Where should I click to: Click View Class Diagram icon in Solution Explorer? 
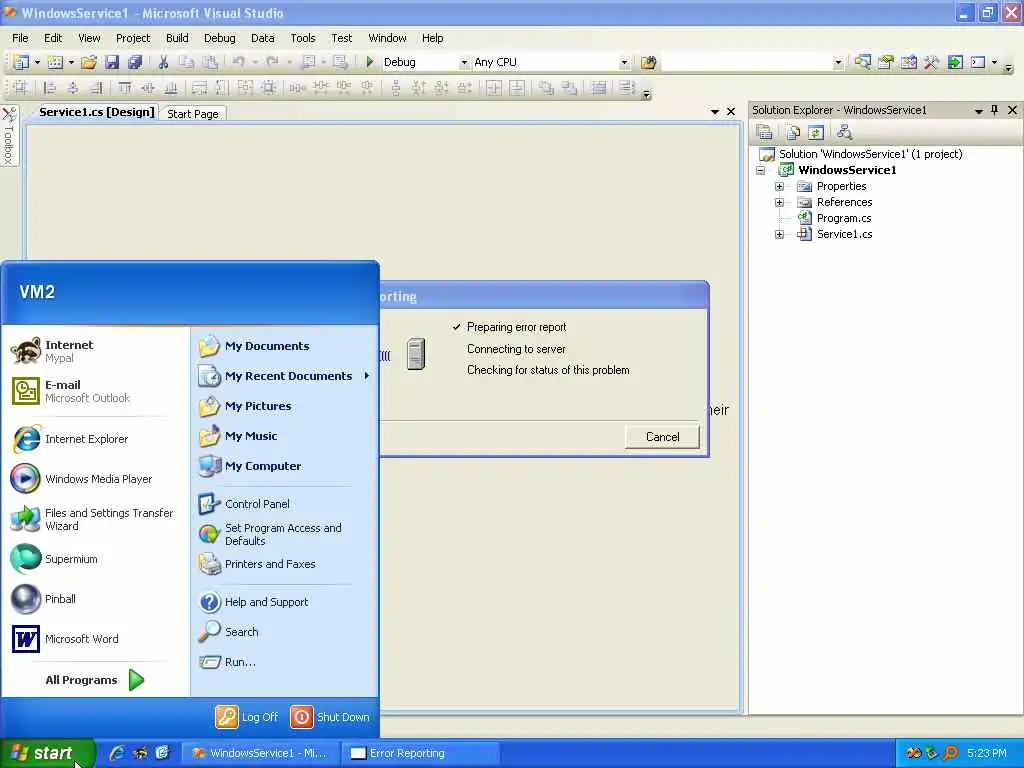pyautogui.click(x=844, y=133)
